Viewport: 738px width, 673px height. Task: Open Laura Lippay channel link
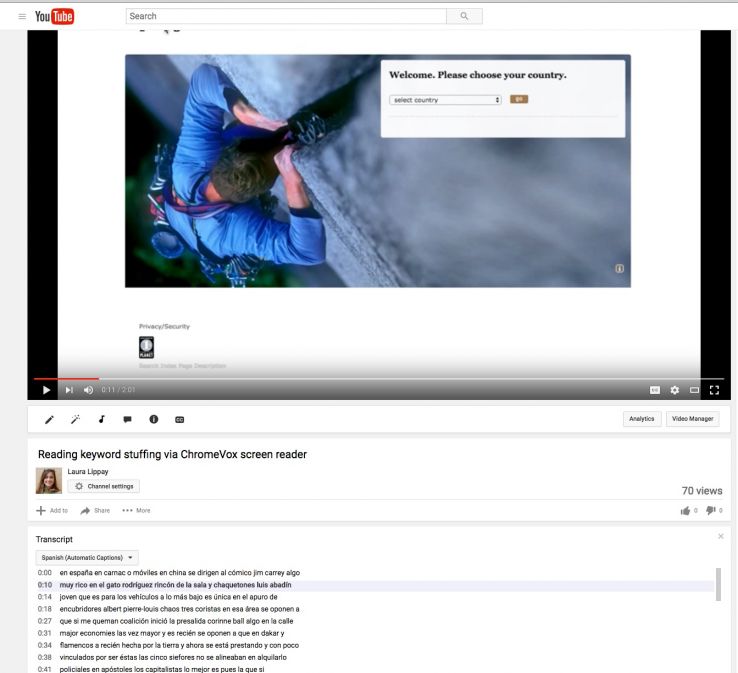(88, 471)
